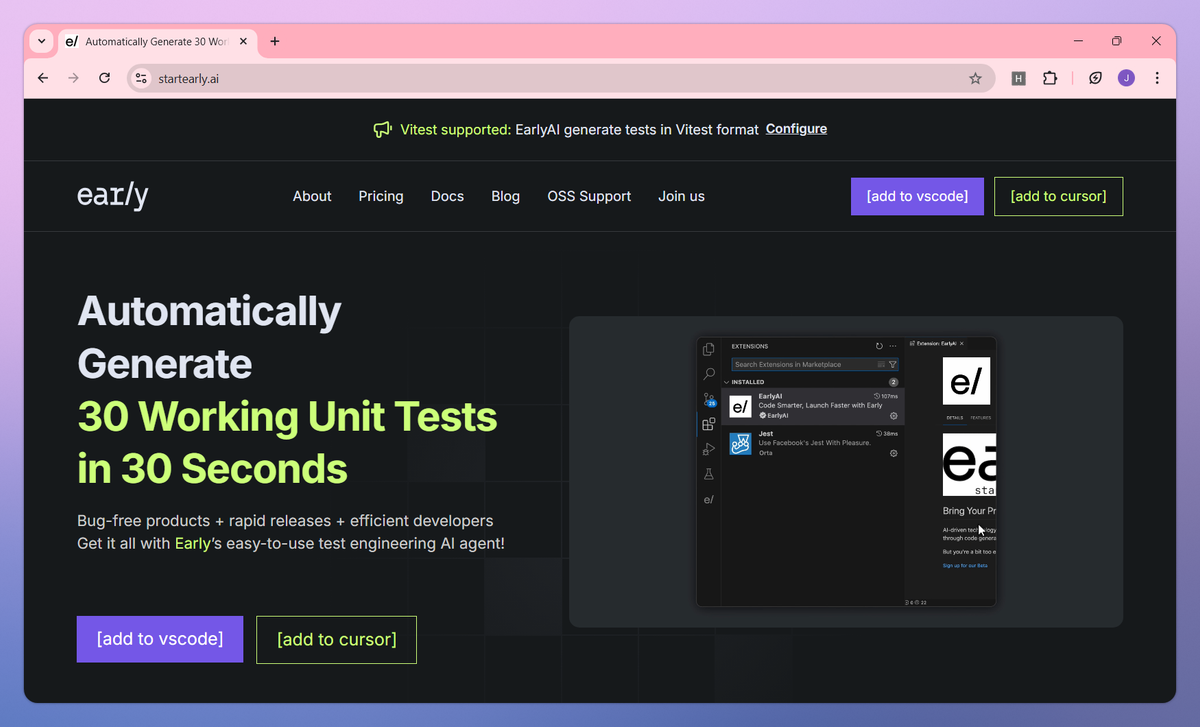Screen dimensions: 1200x727
Task: Open the profile avatar J
Action: coord(1126,78)
